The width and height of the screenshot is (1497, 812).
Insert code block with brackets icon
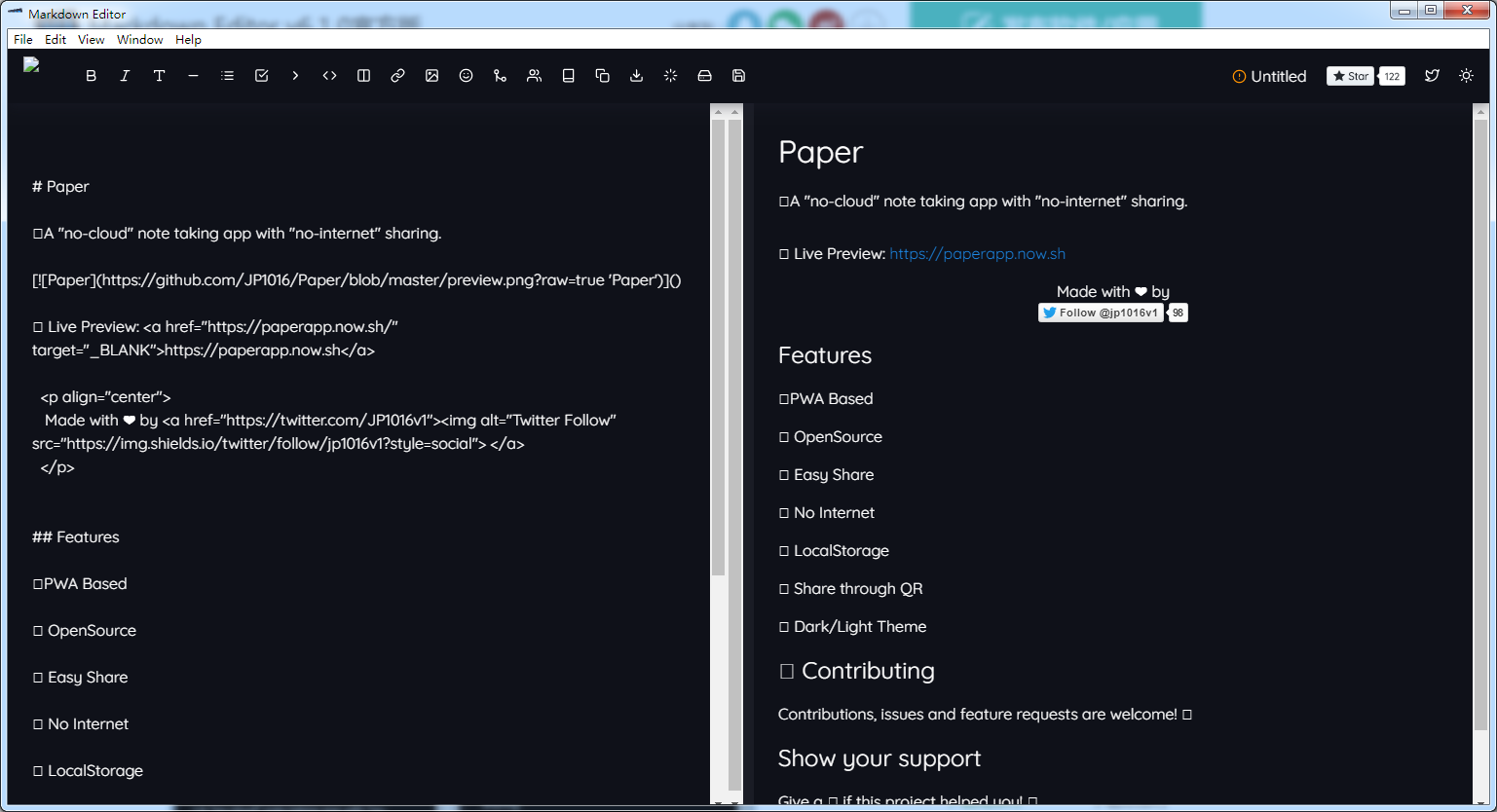(x=329, y=76)
